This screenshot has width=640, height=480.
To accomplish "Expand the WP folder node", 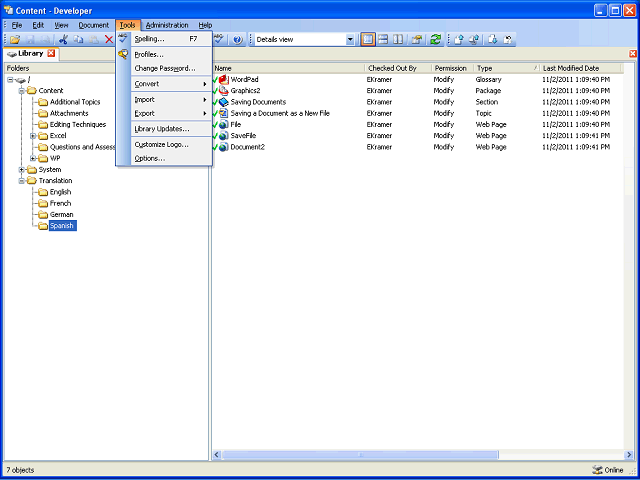I will click(33, 158).
